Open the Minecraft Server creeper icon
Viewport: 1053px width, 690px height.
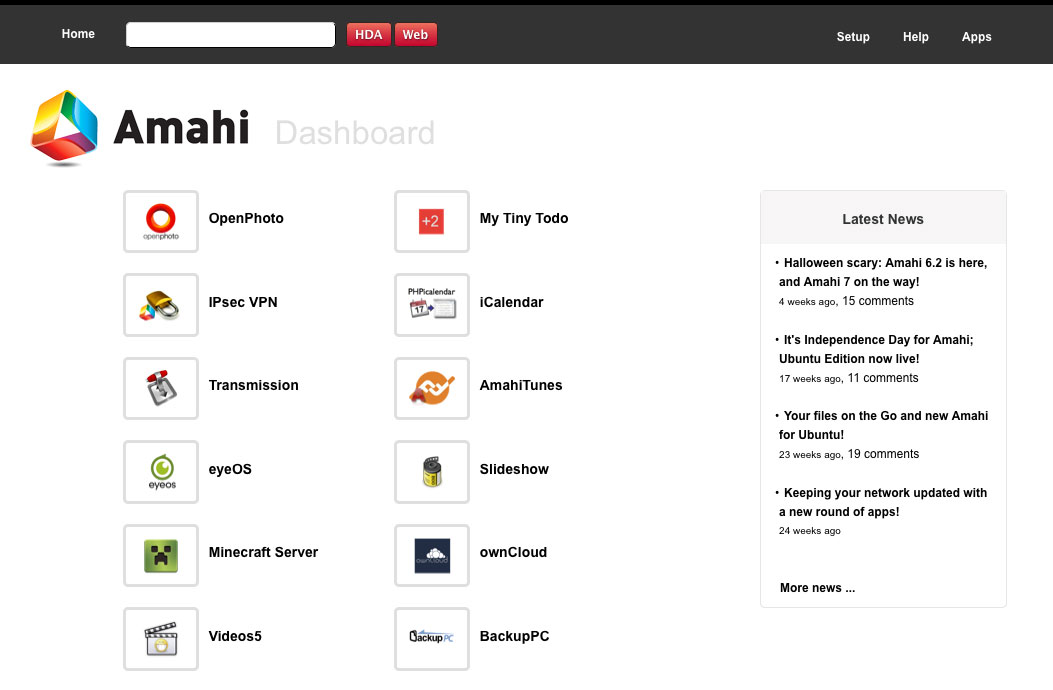click(x=161, y=556)
